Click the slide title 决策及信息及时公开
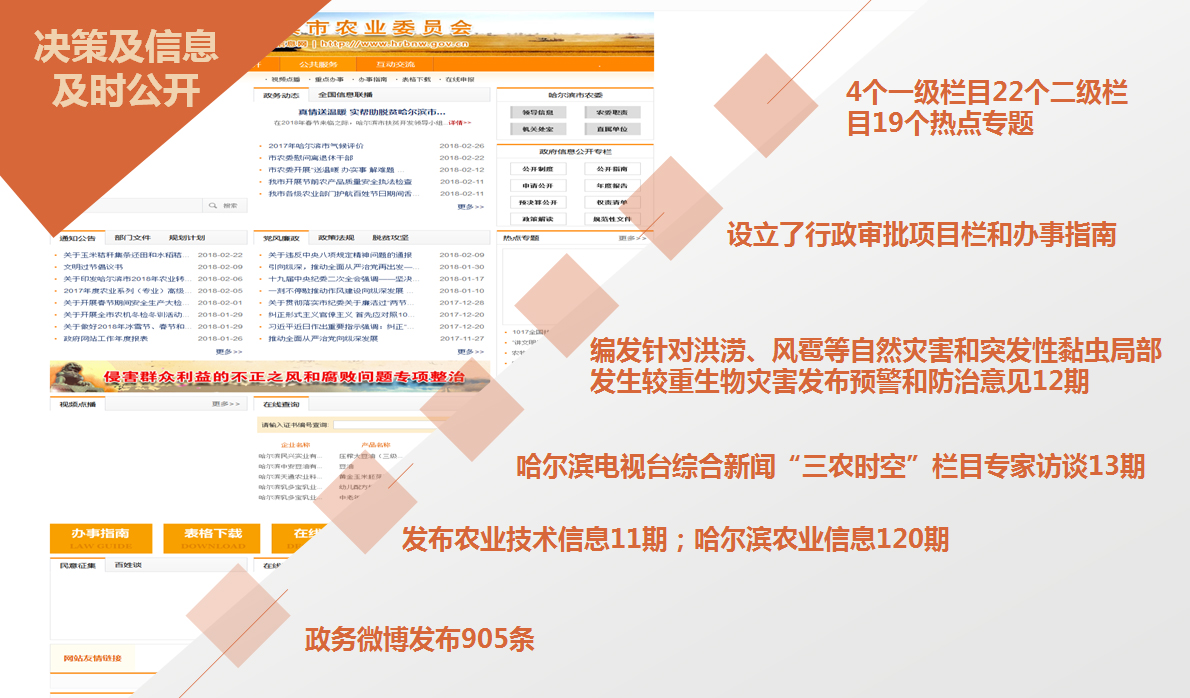The height and width of the screenshot is (698, 1190). 126,68
